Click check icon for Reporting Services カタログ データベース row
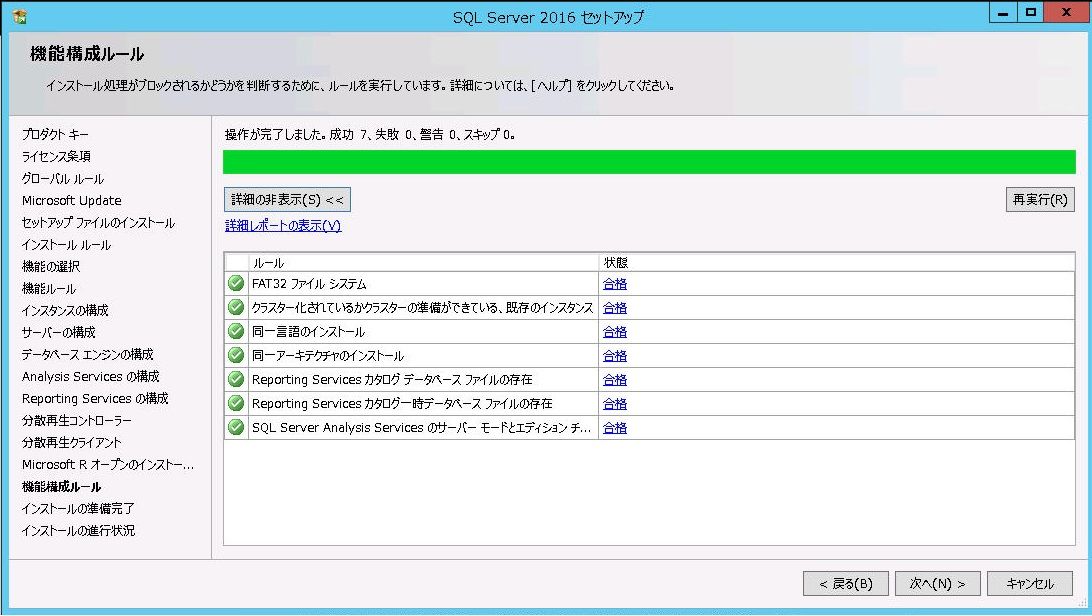This screenshot has height=616, width=1092. [236, 379]
